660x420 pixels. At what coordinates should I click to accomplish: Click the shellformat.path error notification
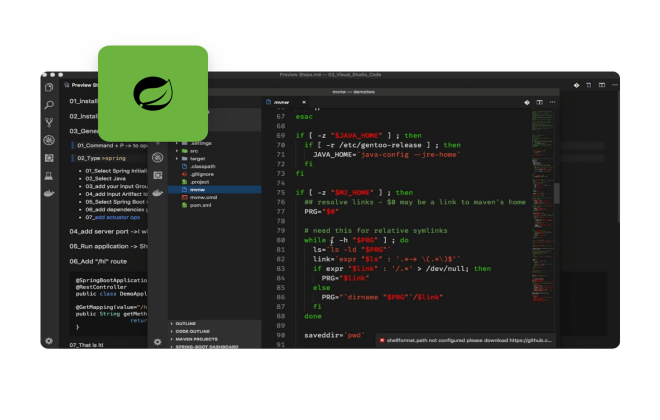(466, 340)
